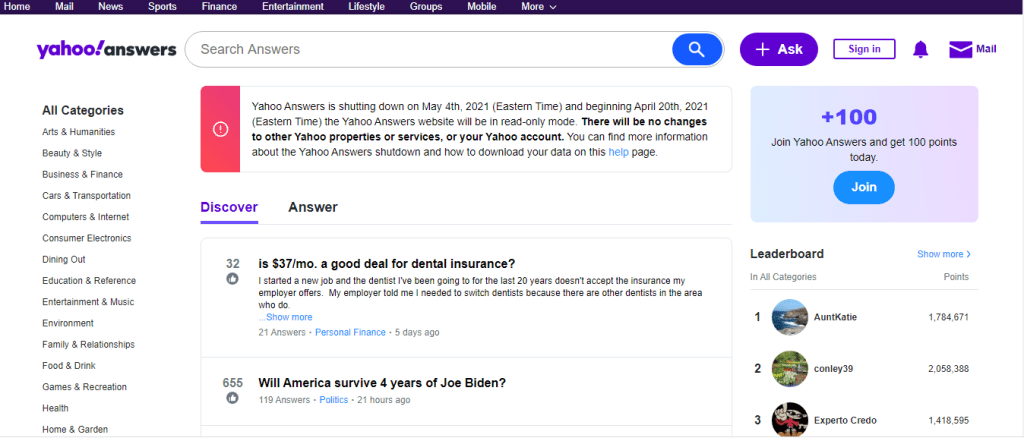Click AuntKatie's 1,784,671 points value
The image size is (1024, 438).
point(948,317)
